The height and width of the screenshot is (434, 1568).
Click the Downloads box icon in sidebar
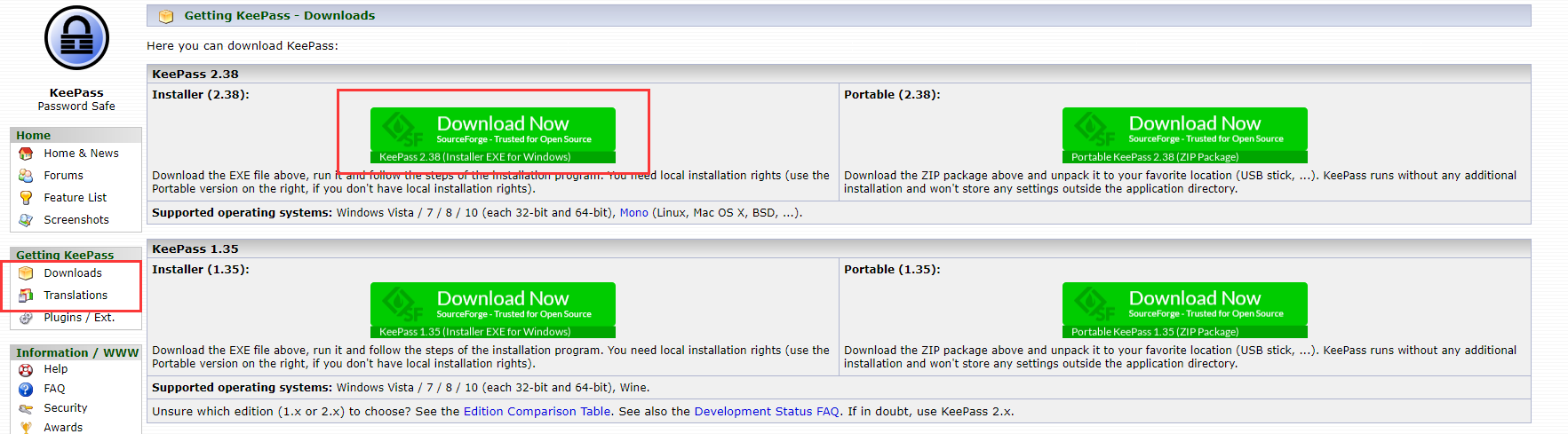26,273
